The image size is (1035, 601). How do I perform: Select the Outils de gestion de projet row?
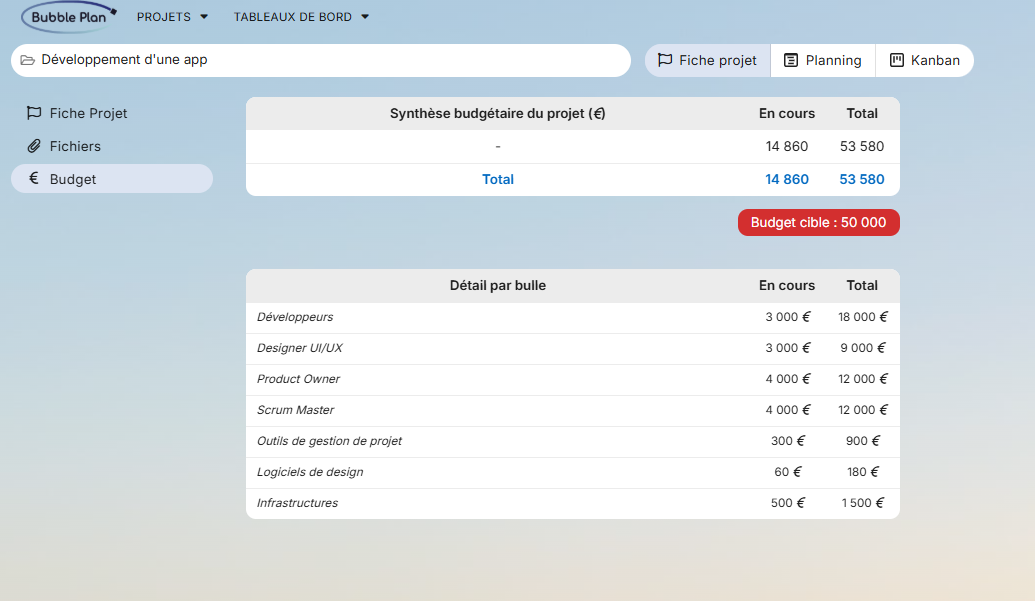point(573,441)
